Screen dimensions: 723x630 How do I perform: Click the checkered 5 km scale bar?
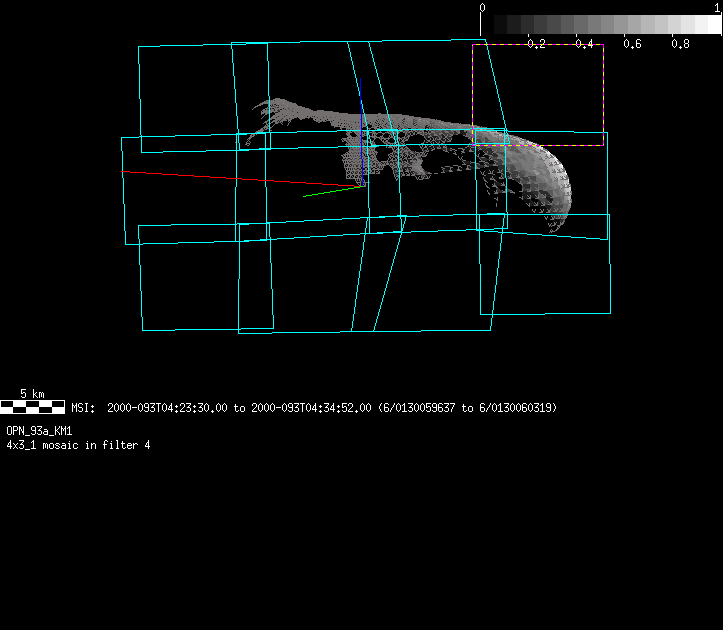(32, 407)
